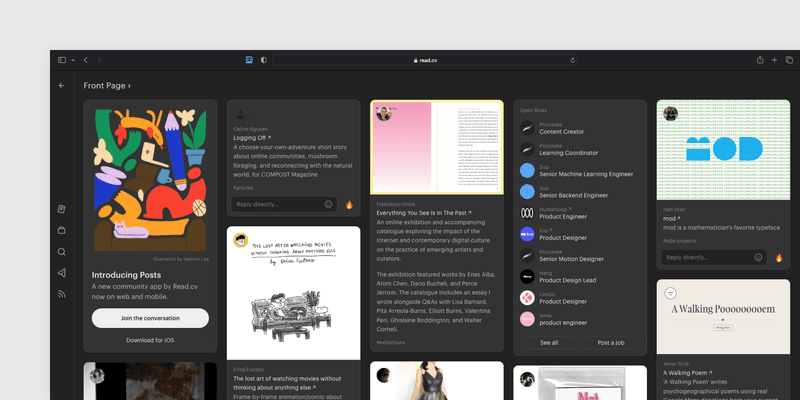Open the jobs briefcase icon in sidebar
800x400 pixels.
click(x=62, y=230)
